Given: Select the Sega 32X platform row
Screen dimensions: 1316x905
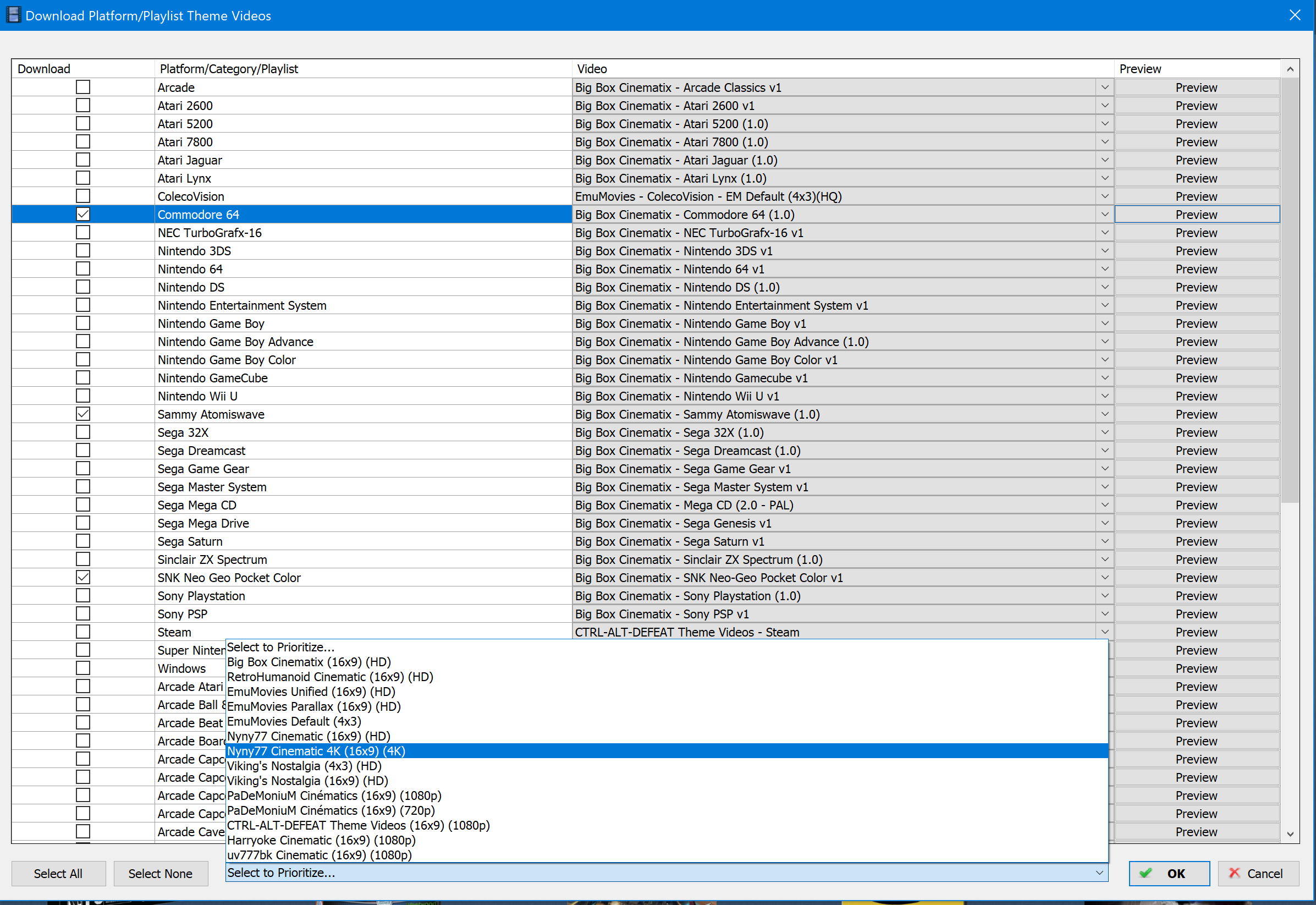Looking at the screenshot, I should point(363,432).
